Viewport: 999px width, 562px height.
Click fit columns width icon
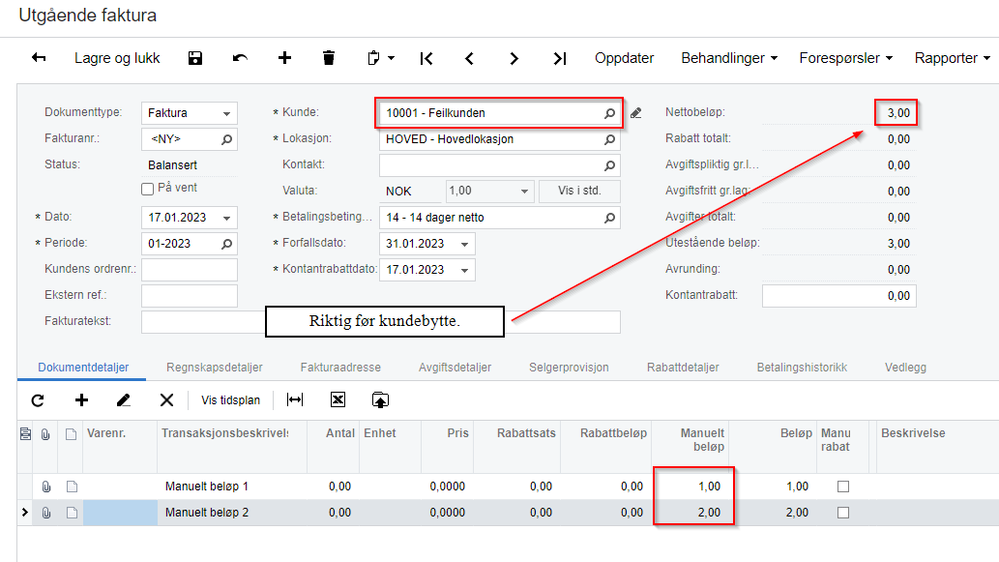pyautogui.click(x=295, y=400)
